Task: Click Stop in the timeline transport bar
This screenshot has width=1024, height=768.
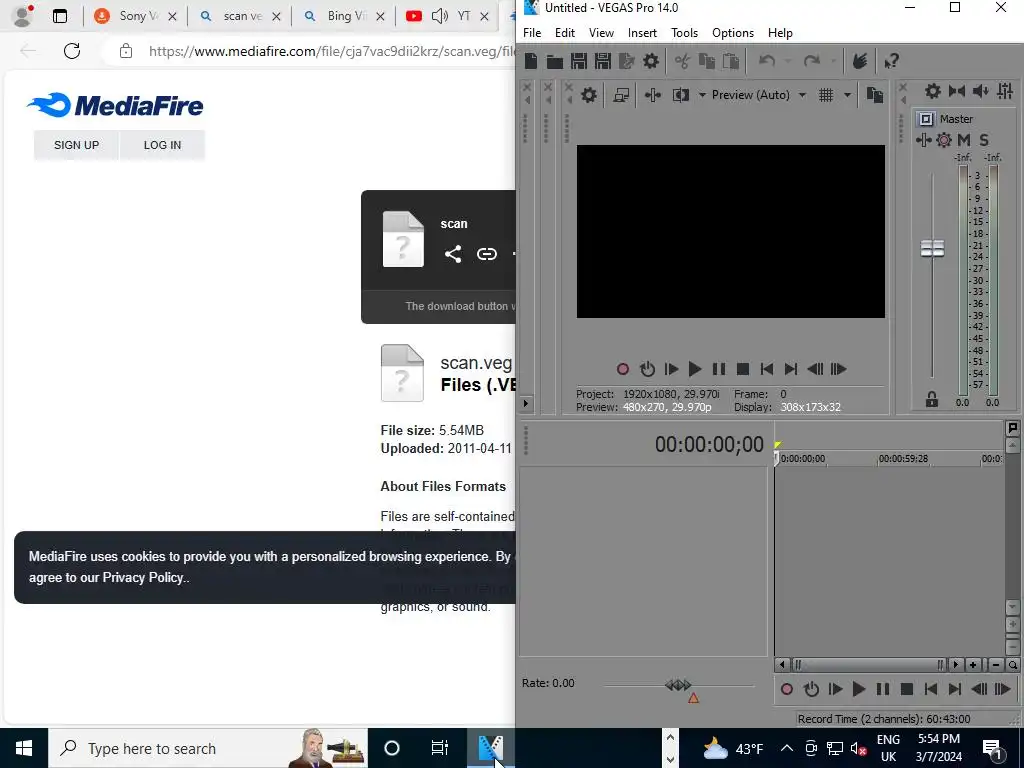Action: [906, 690]
